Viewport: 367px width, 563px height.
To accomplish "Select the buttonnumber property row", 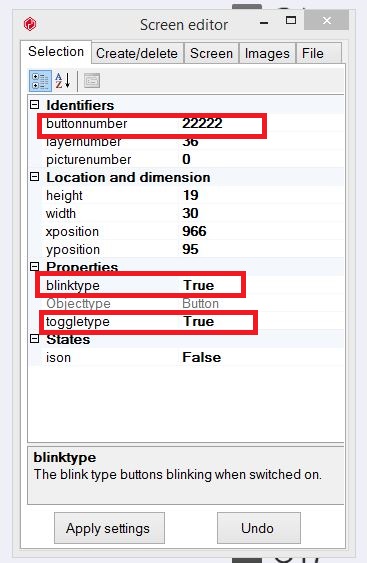I will tap(187, 124).
